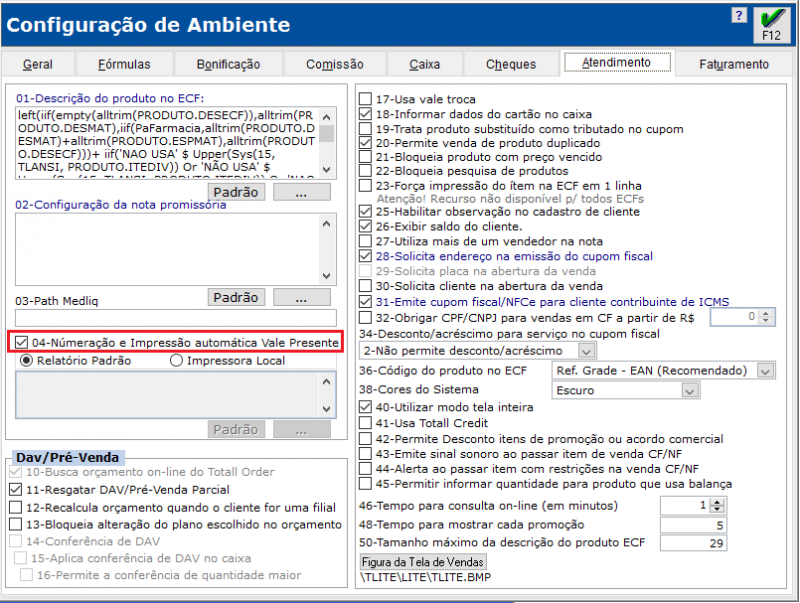This screenshot has width=800, height=603.
Task: Uncheck "04-Numeração e Impressão automática Vale Presente"
Action: [x=22, y=343]
